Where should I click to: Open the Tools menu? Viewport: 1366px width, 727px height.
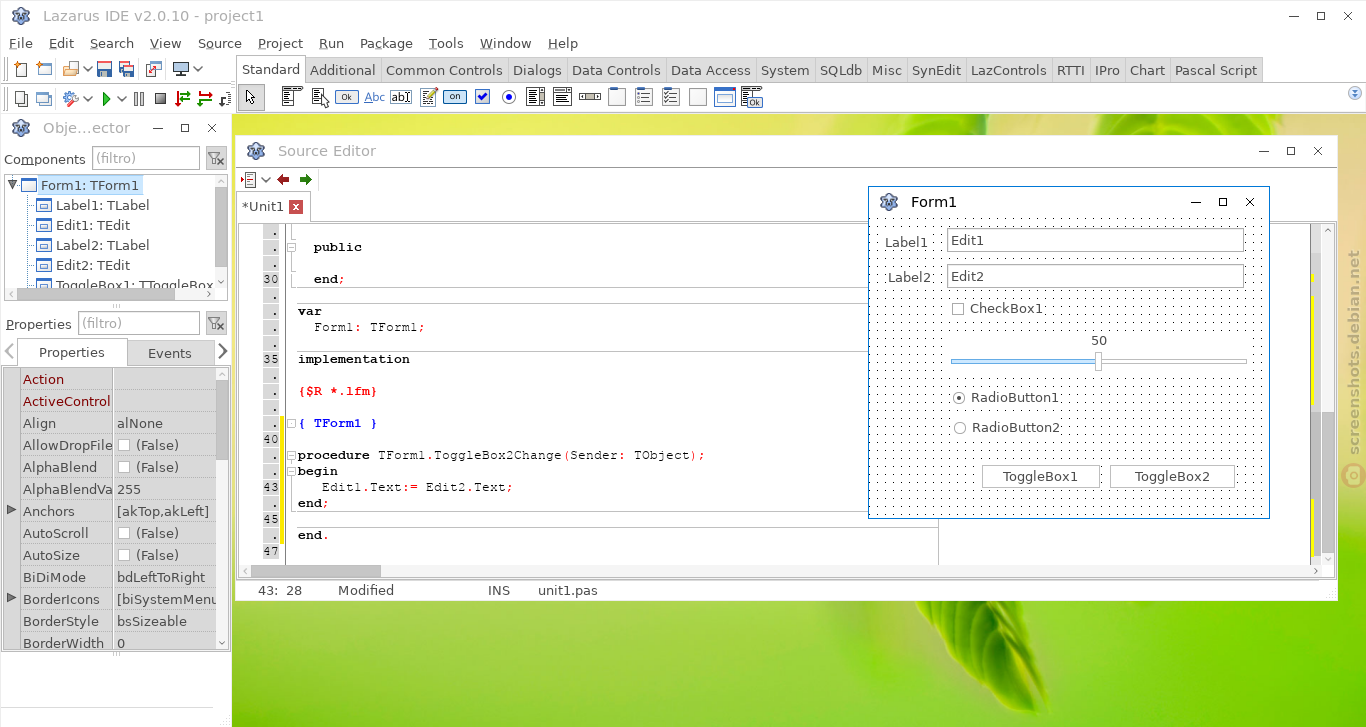pos(446,43)
